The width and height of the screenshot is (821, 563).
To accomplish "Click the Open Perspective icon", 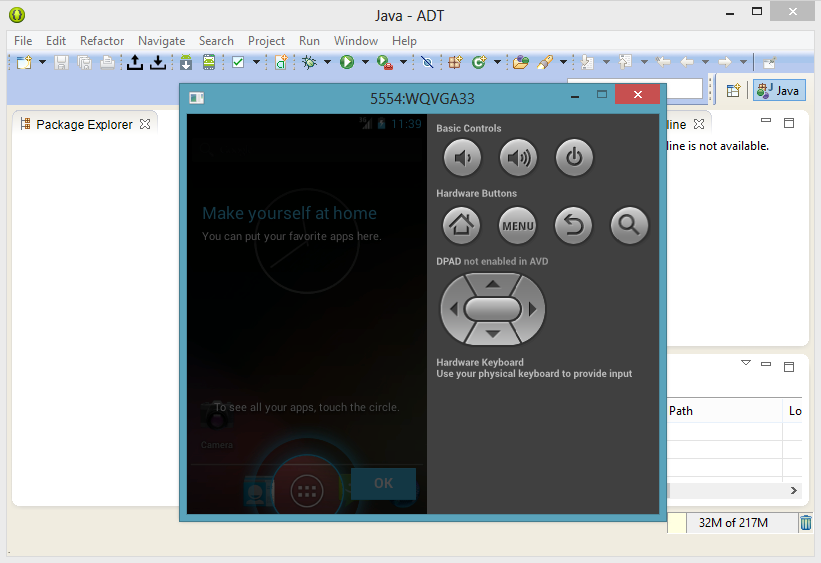I will (734, 91).
